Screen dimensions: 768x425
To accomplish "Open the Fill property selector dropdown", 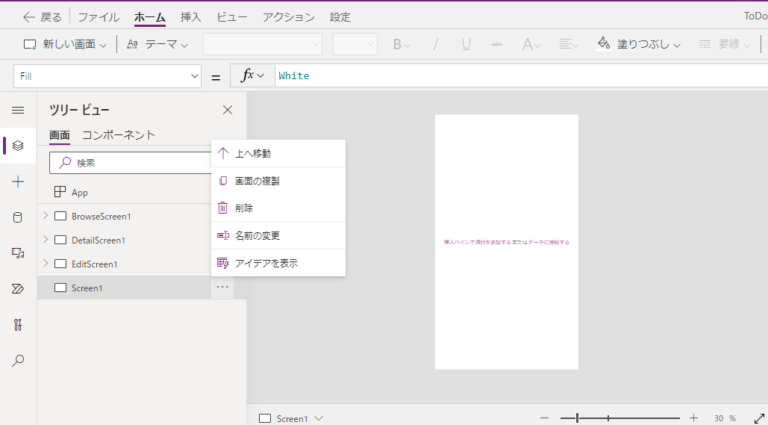I will click(107, 76).
